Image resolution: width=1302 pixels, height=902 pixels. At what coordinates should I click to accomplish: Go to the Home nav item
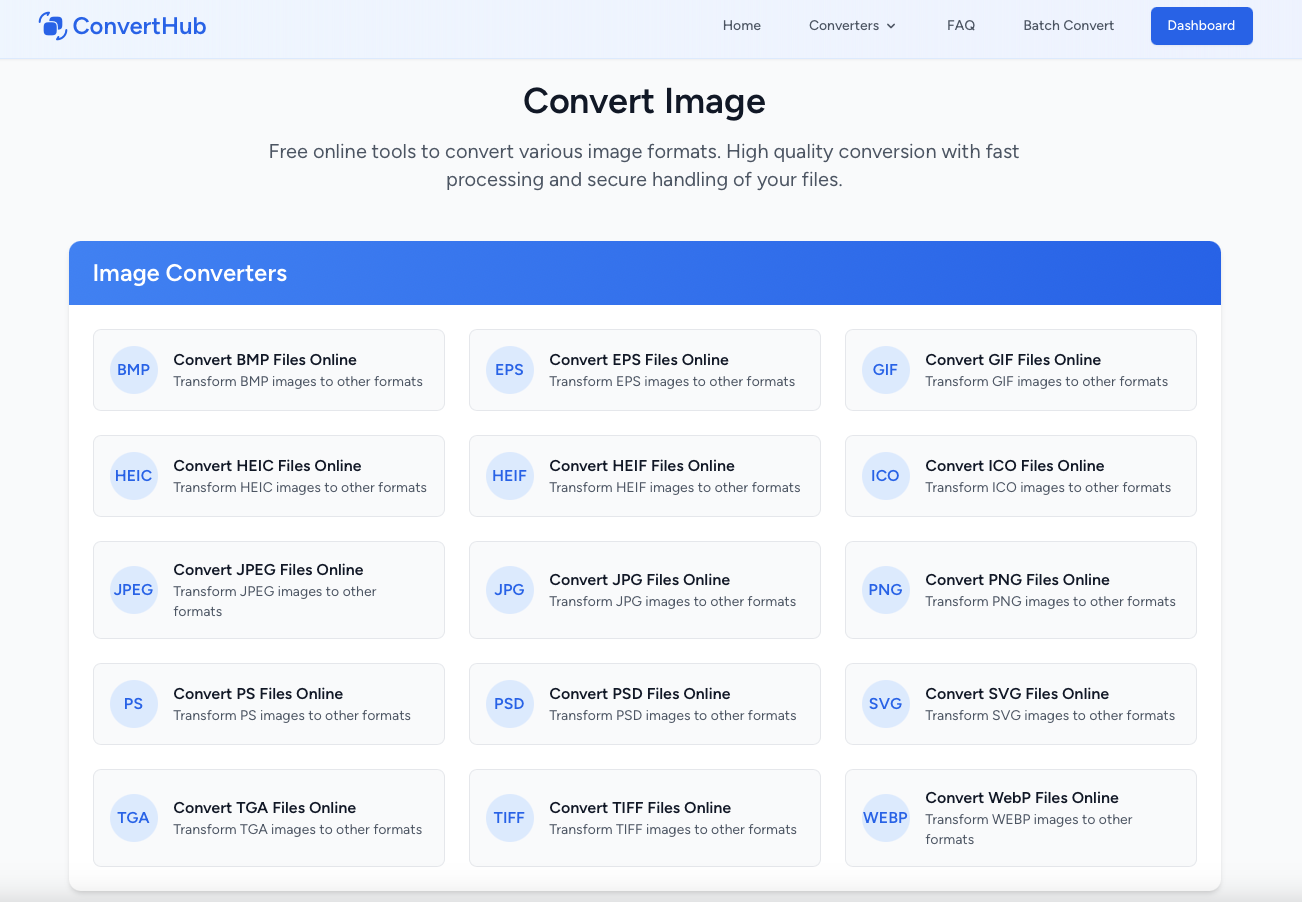[742, 26]
